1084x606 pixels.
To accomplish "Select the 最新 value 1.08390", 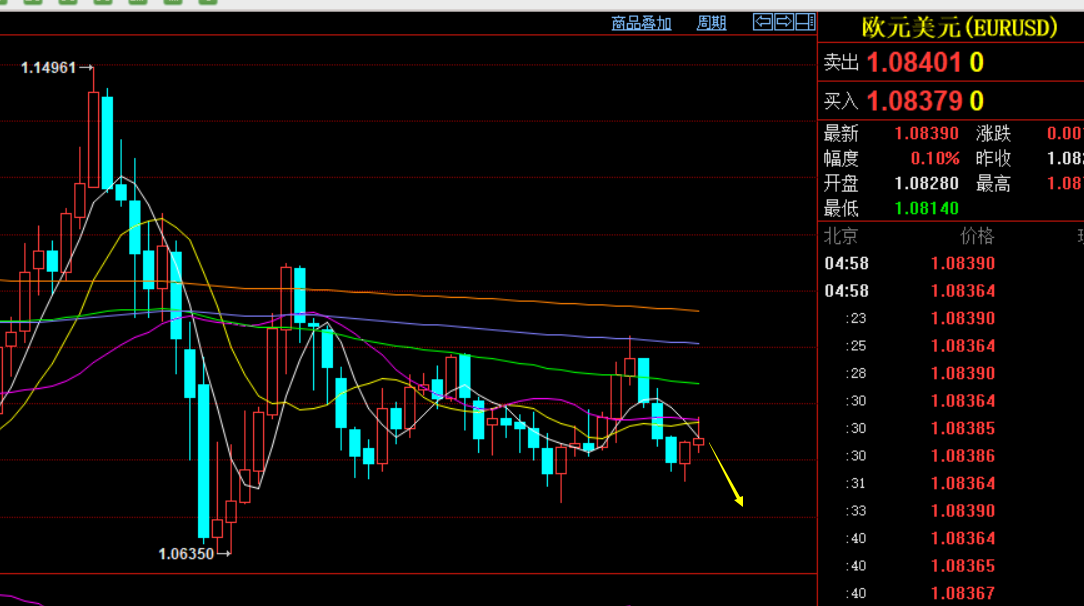I will pyautogui.click(x=926, y=133).
